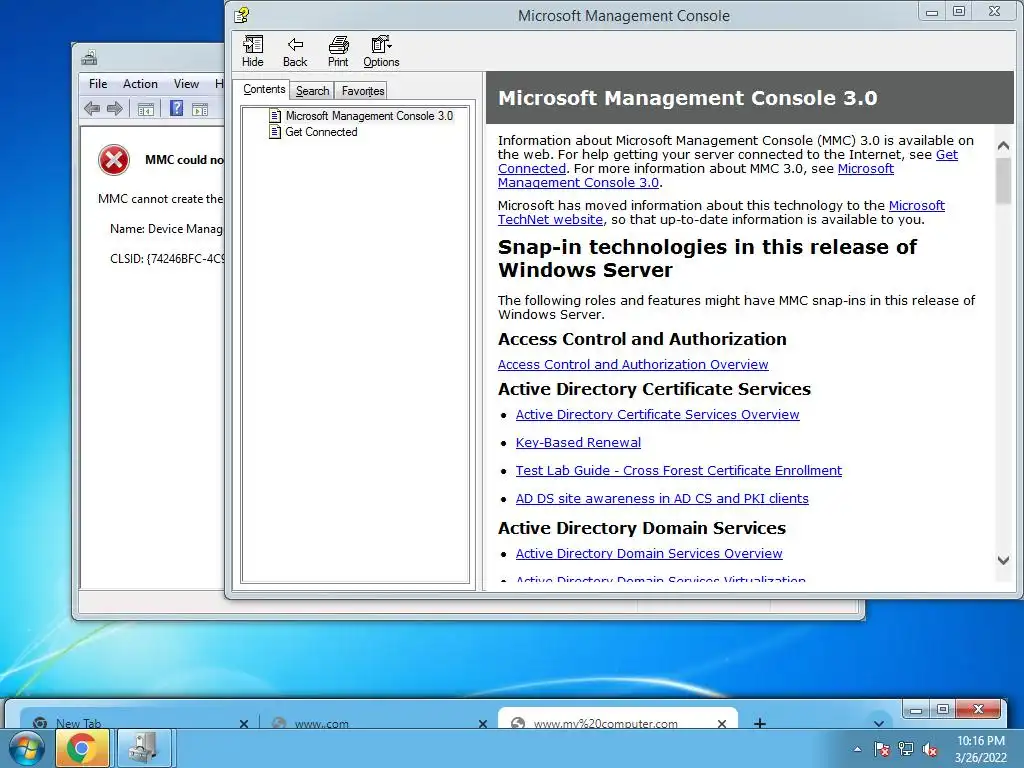Click the back arrow in MMC toolbar
The image size is (1024, 768).
click(92, 108)
